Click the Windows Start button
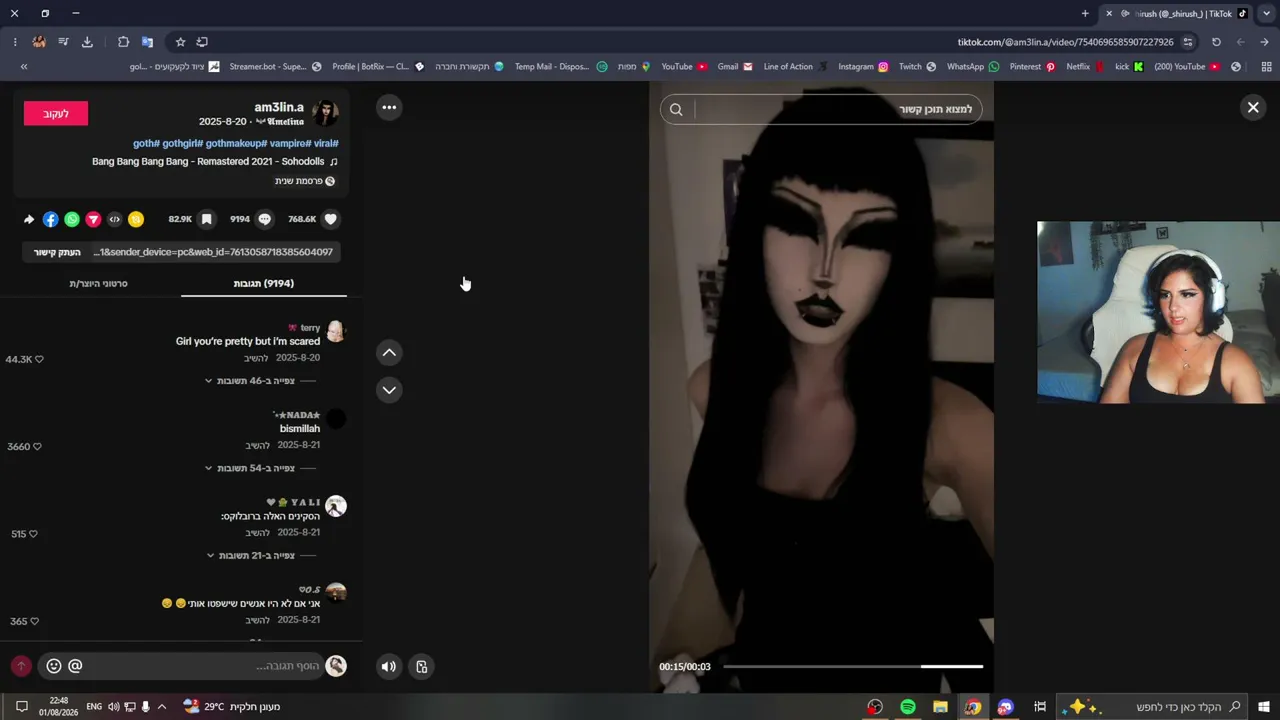 coord(1264,707)
